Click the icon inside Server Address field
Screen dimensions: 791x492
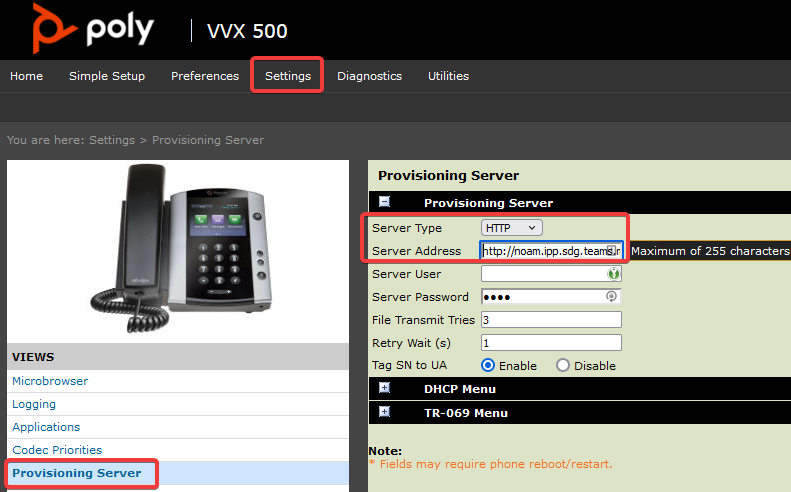tap(611, 251)
